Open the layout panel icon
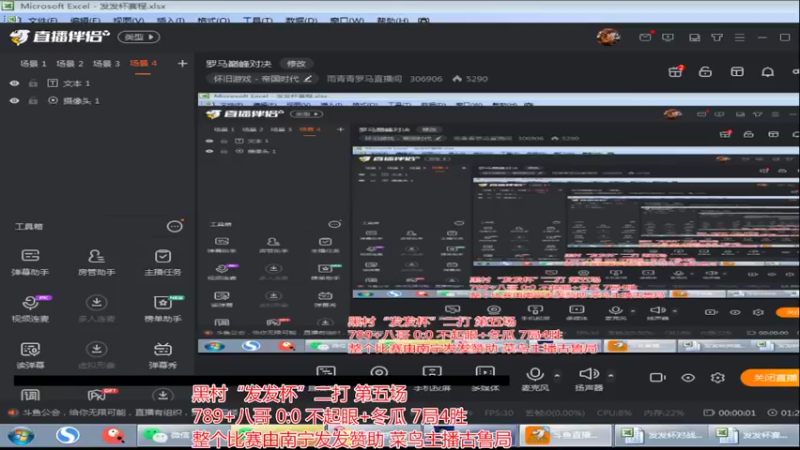 737,72
